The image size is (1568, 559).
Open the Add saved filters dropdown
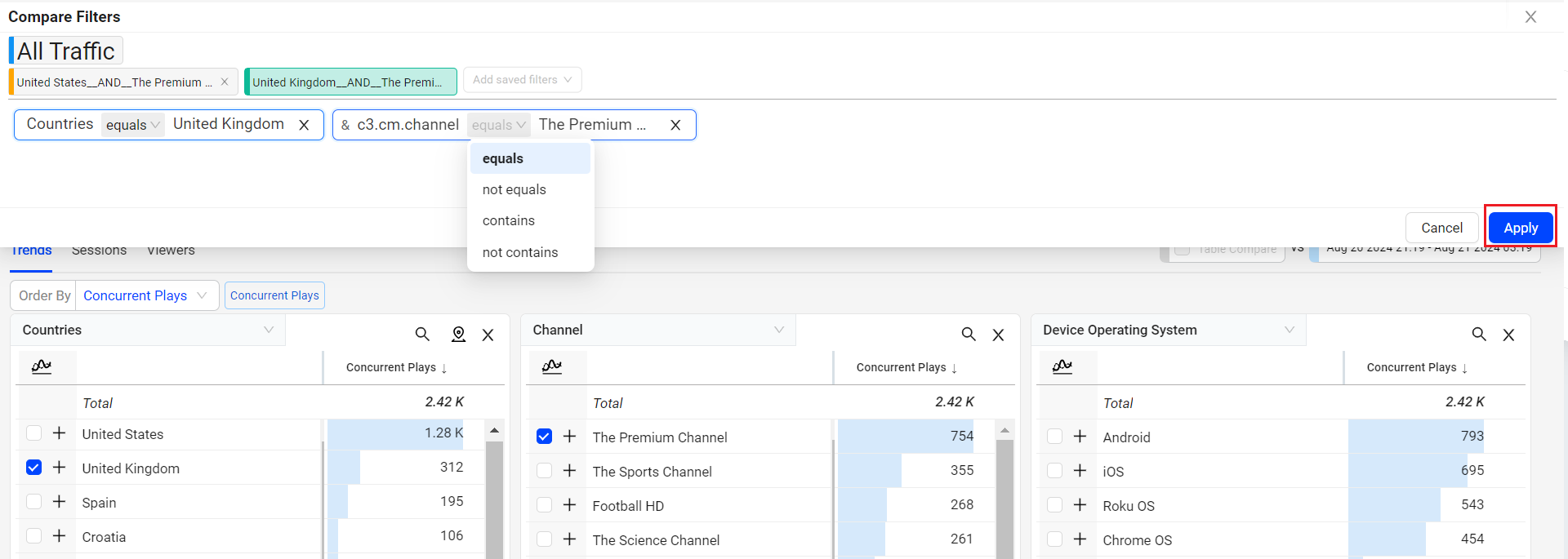(522, 80)
